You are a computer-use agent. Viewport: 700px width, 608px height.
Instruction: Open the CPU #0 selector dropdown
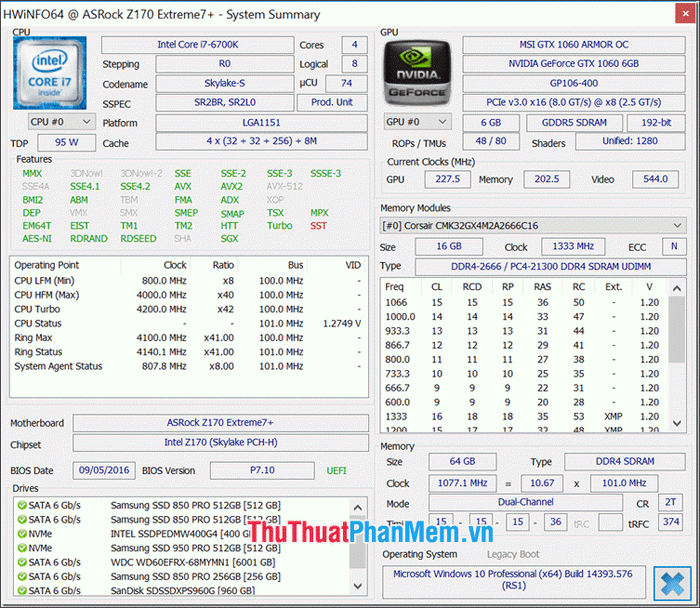tap(62, 122)
